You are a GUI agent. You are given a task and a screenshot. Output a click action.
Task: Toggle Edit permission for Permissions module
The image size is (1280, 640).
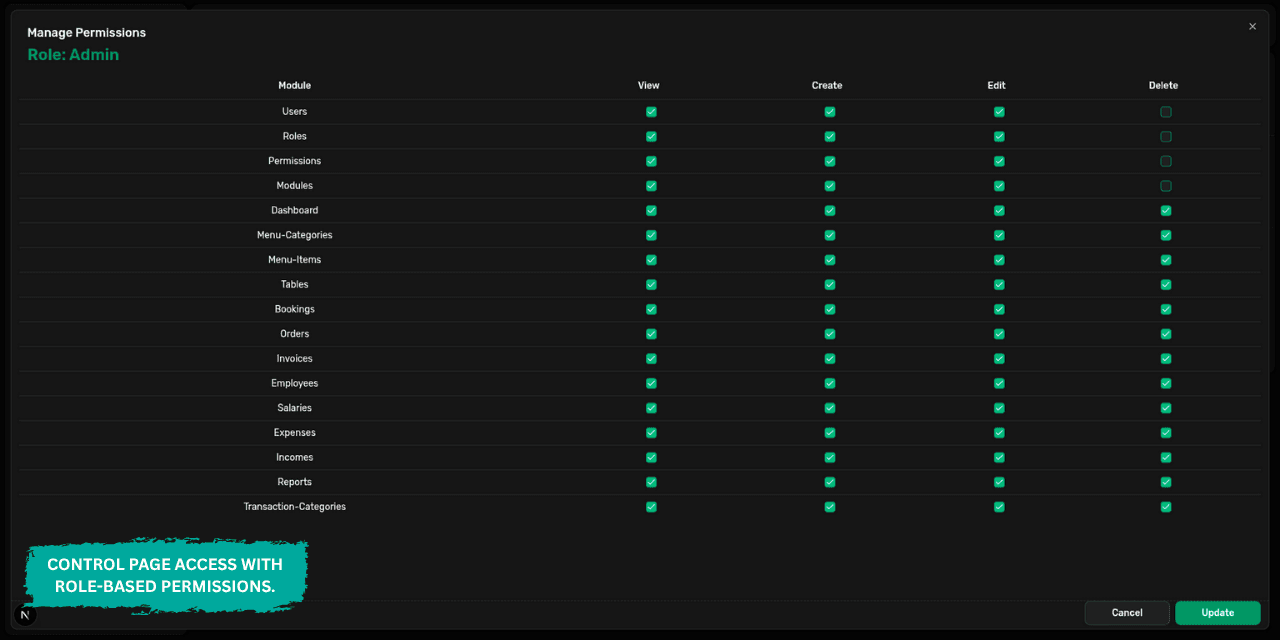point(998,161)
